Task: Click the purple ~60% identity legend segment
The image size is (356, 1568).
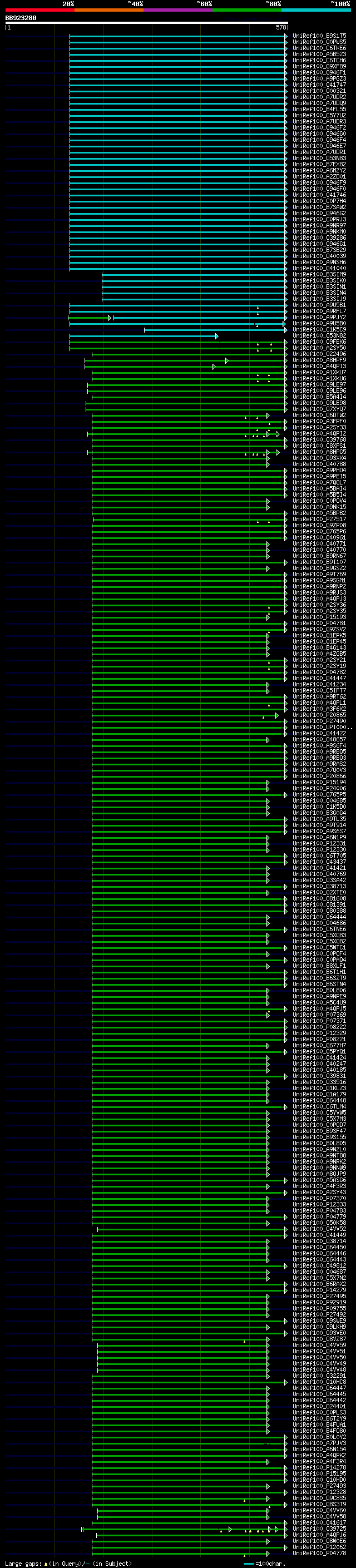Action: [x=177, y=10]
